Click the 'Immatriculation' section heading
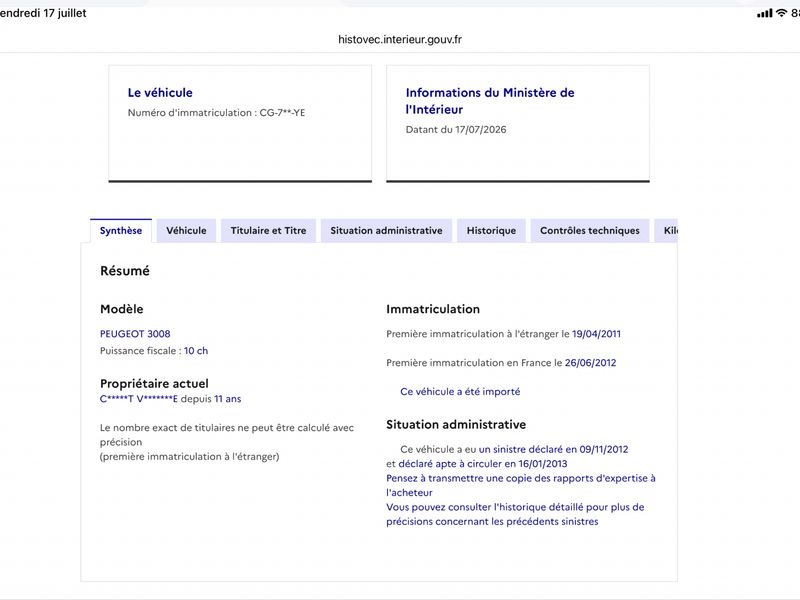Screen dimensions: 800x600 click(433, 309)
